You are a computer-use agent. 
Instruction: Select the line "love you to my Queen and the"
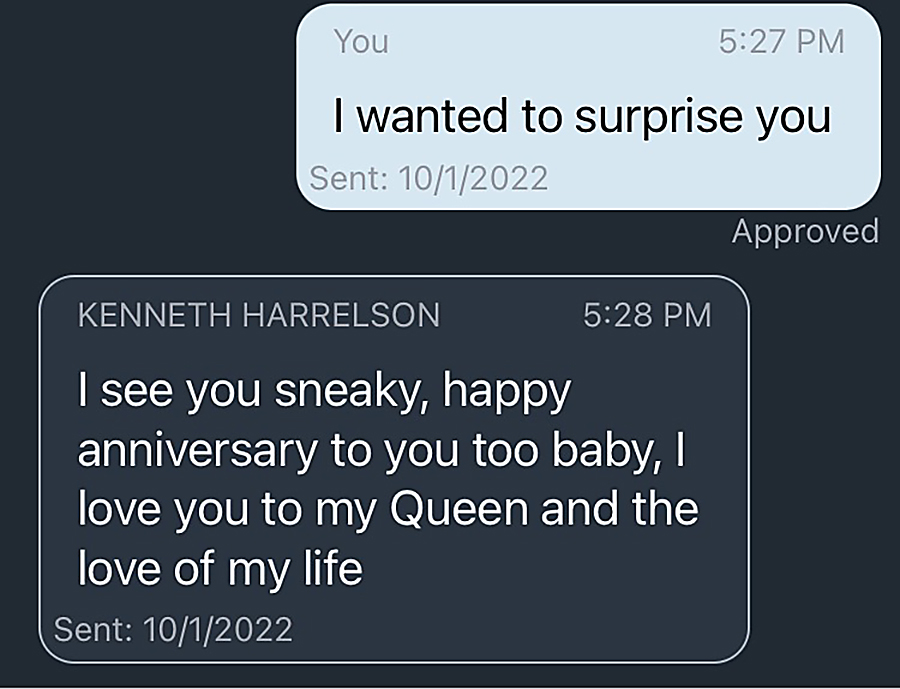387,510
